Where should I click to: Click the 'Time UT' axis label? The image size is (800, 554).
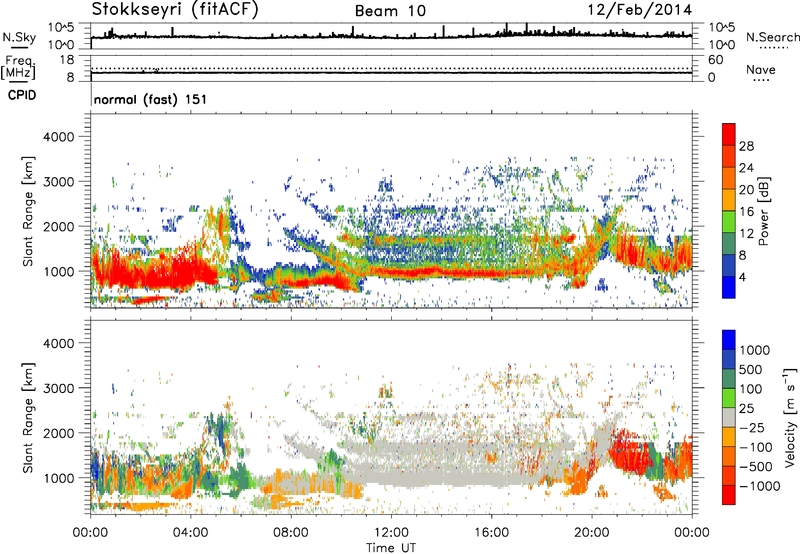[391, 548]
